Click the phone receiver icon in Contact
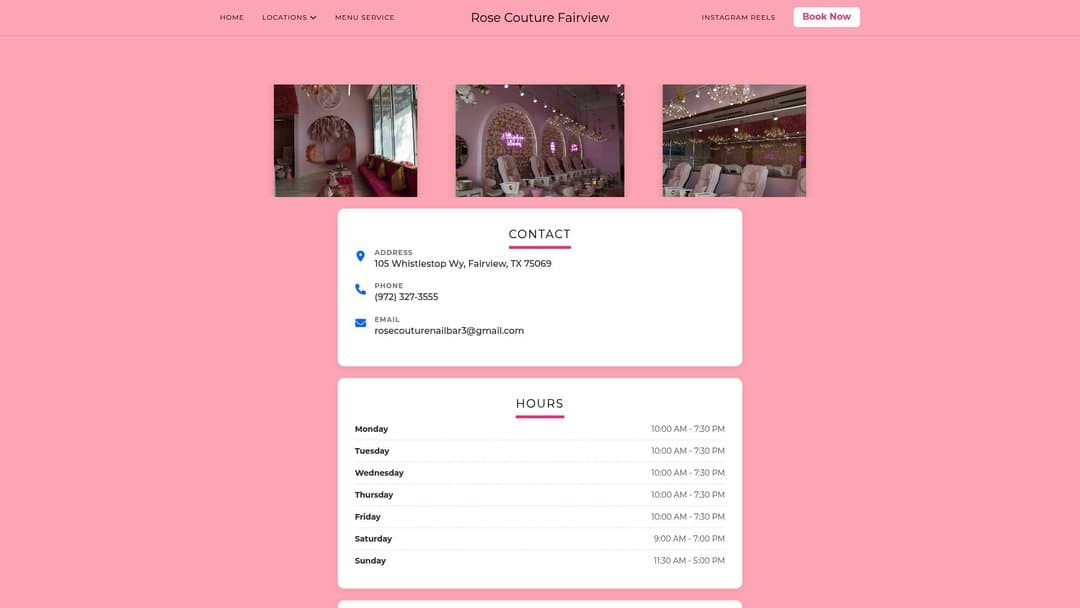This screenshot has width=1080, height=608. (x=360, y=289)
